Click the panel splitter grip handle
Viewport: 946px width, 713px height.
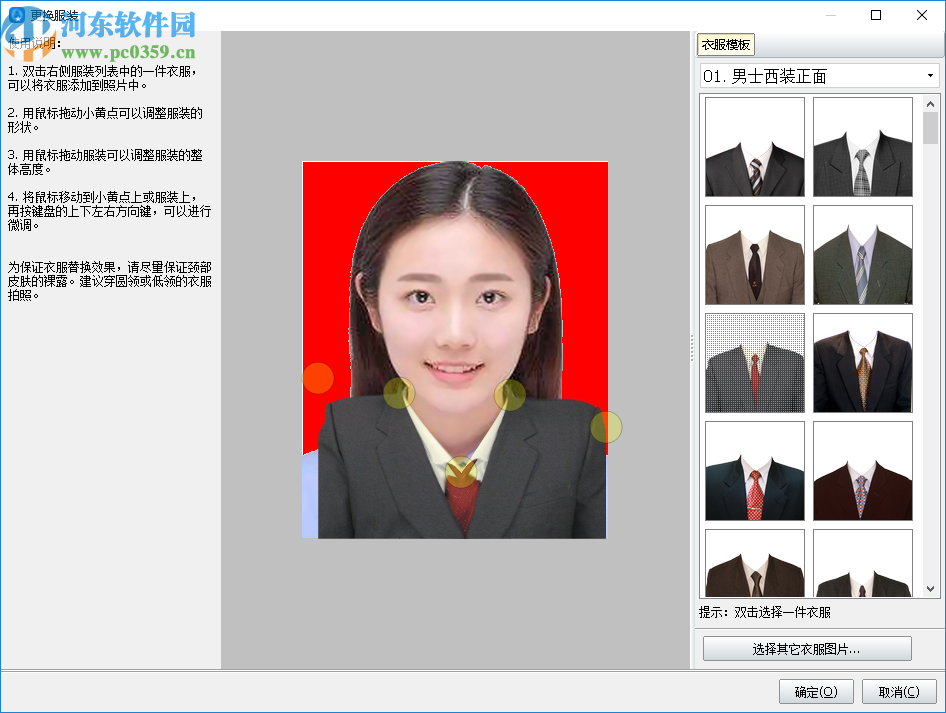click(x=692, y=349)
